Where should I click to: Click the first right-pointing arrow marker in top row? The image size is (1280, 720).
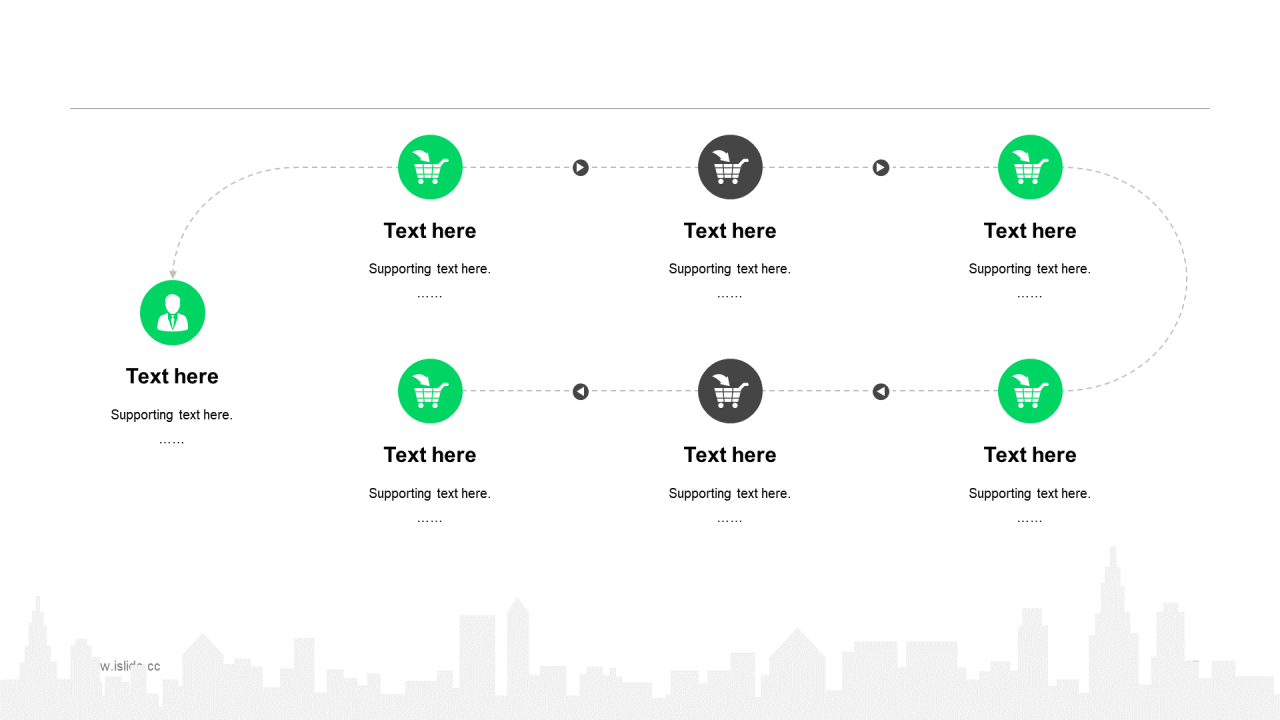click(x=581, y=167)
